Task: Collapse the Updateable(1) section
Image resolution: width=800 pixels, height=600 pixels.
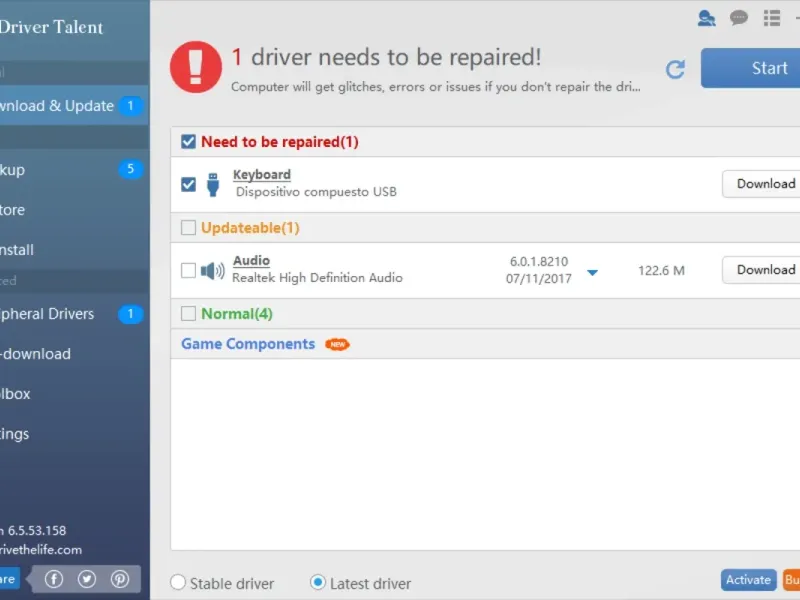Action: click(x=250, y=228)
